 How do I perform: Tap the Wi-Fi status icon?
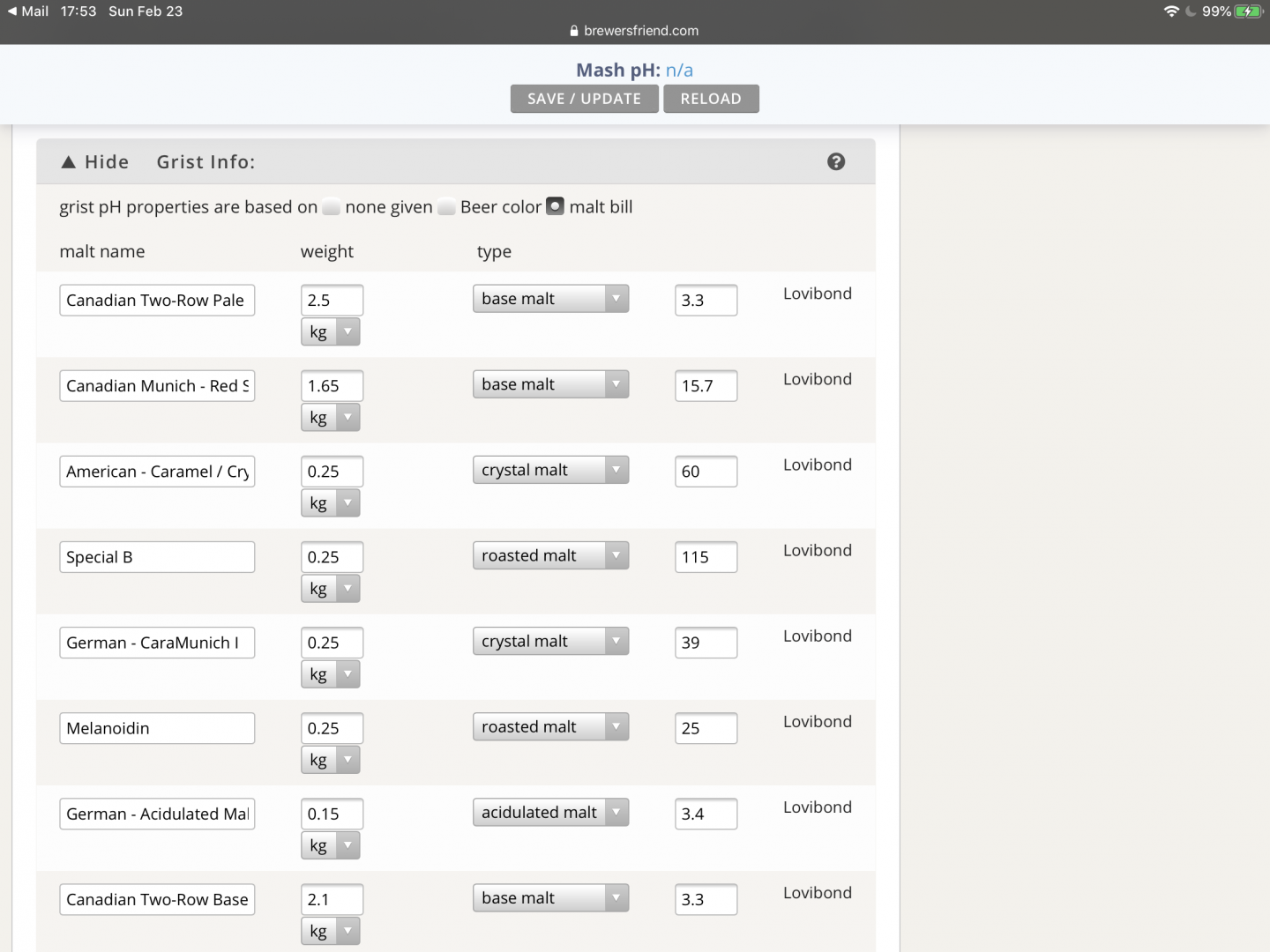click(x=1171, y=11)
